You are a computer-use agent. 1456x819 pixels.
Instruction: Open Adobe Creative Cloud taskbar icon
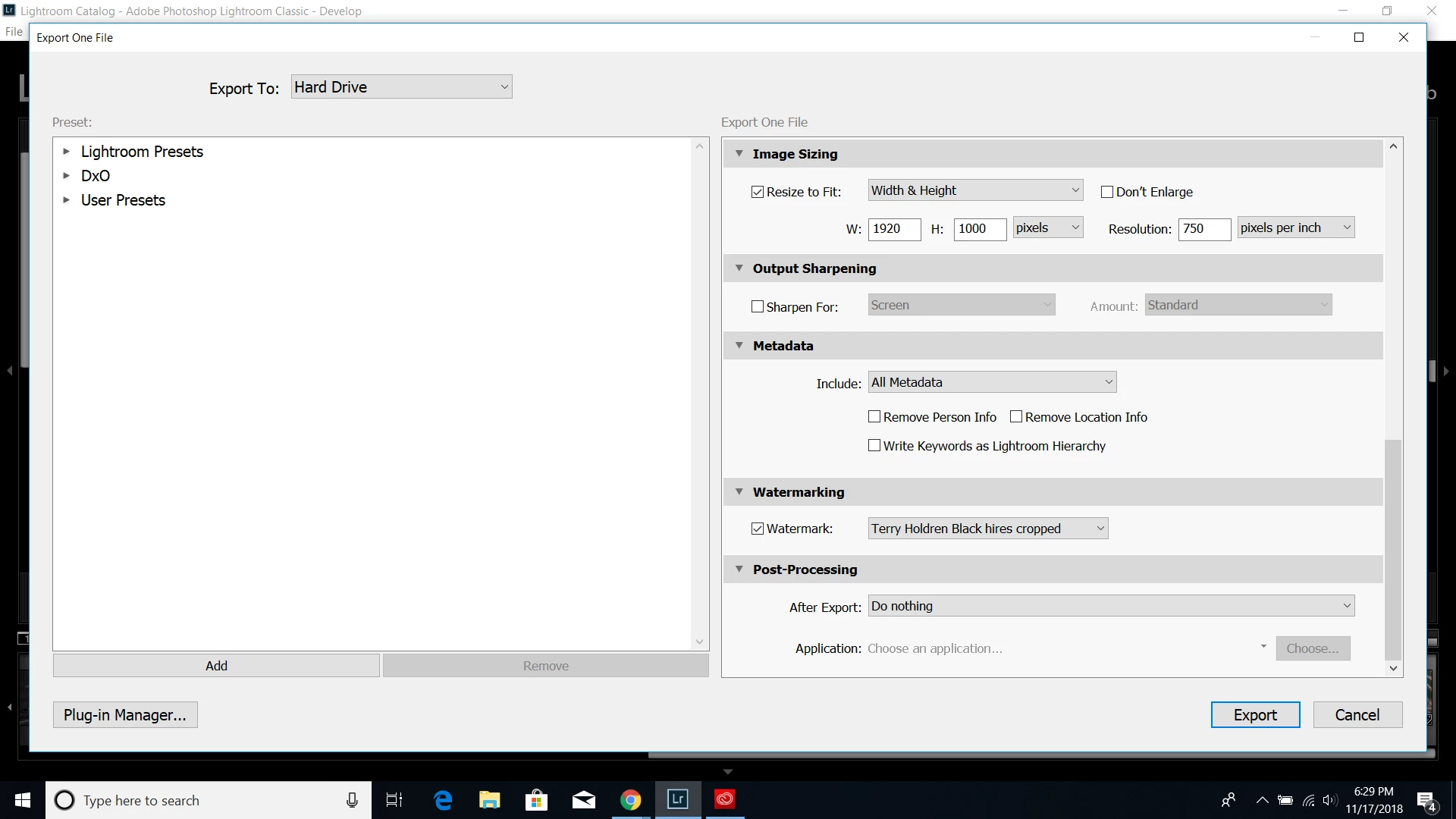[x=725, y=799]
